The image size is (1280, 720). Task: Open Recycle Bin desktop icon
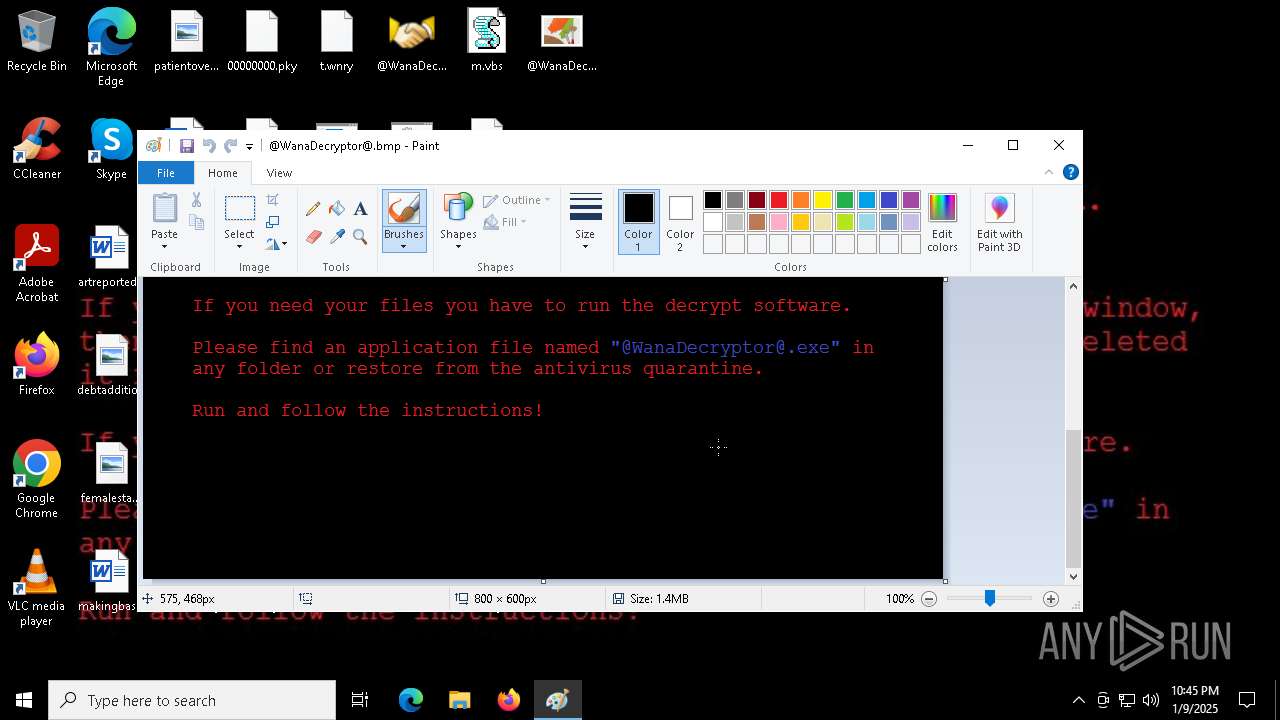(x=37, y=42)
